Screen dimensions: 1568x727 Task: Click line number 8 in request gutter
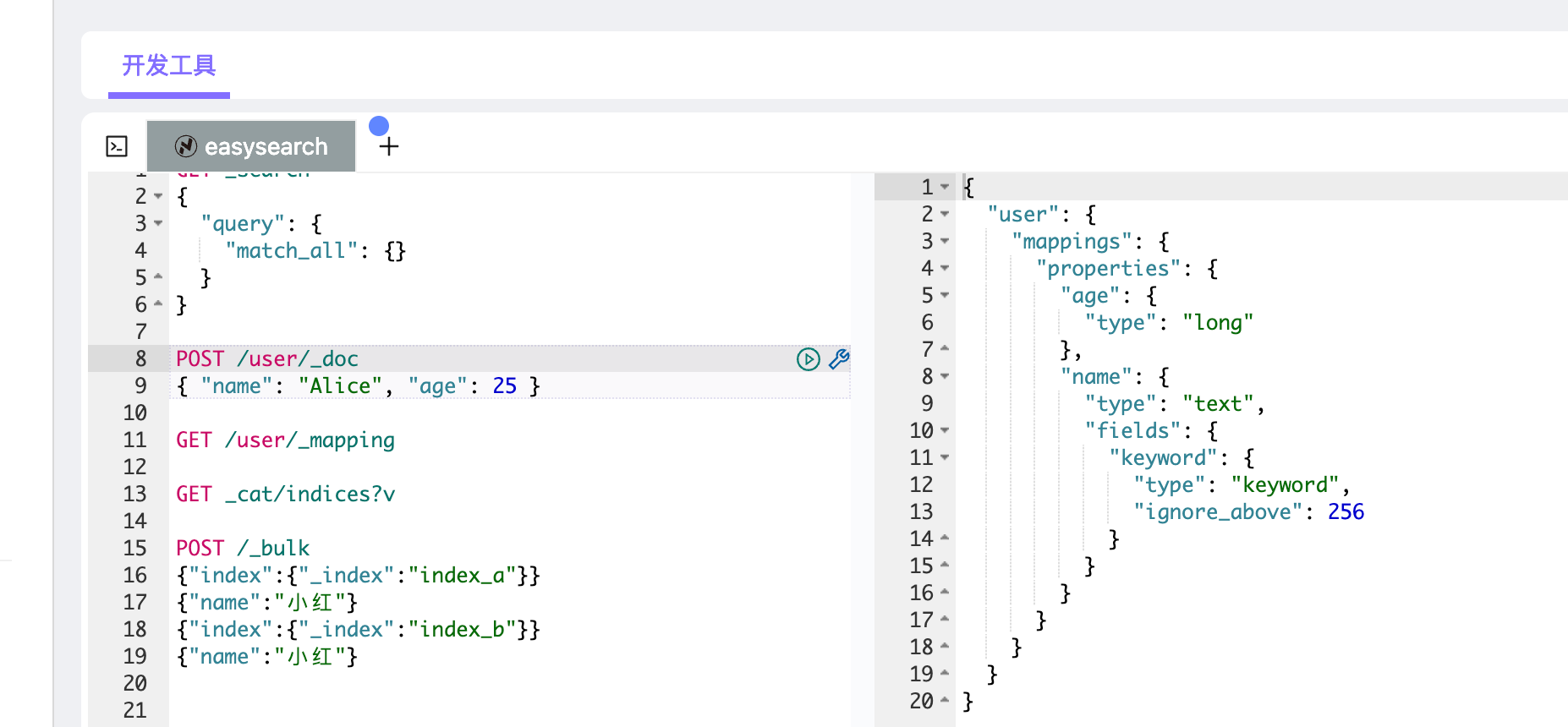tap(140, 359)
